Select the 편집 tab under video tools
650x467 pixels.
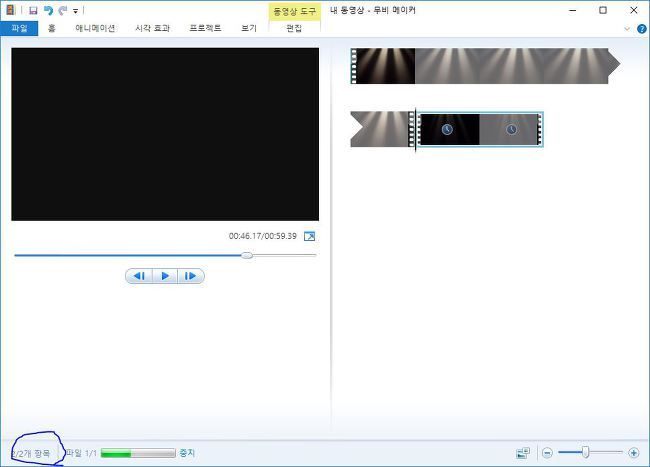click(x=294, y=28)
